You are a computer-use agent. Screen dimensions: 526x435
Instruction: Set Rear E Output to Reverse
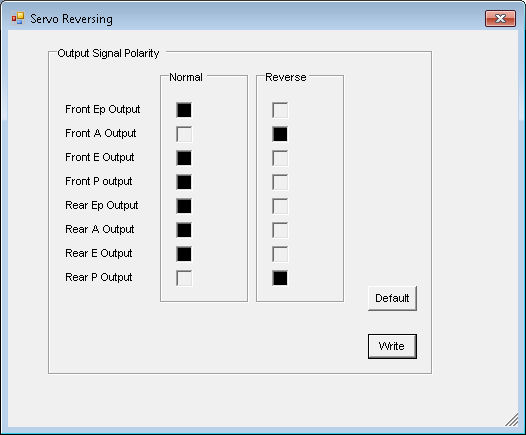click(x=280, y=254)
